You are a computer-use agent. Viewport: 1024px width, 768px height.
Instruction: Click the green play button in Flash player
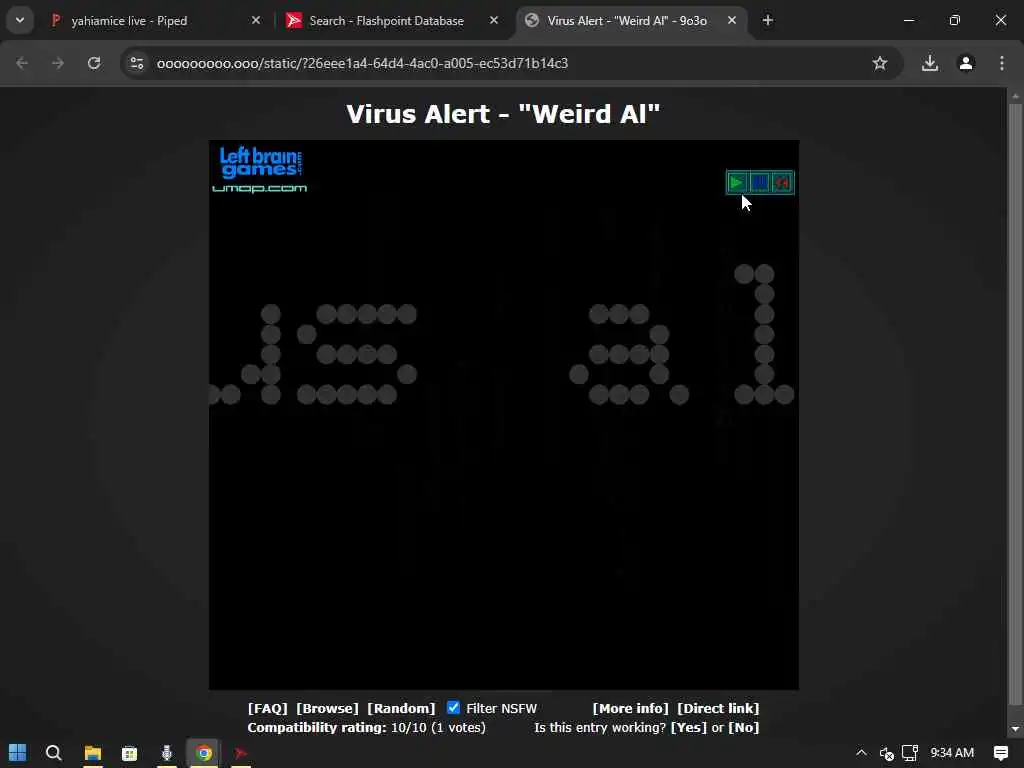pos(737,183)
